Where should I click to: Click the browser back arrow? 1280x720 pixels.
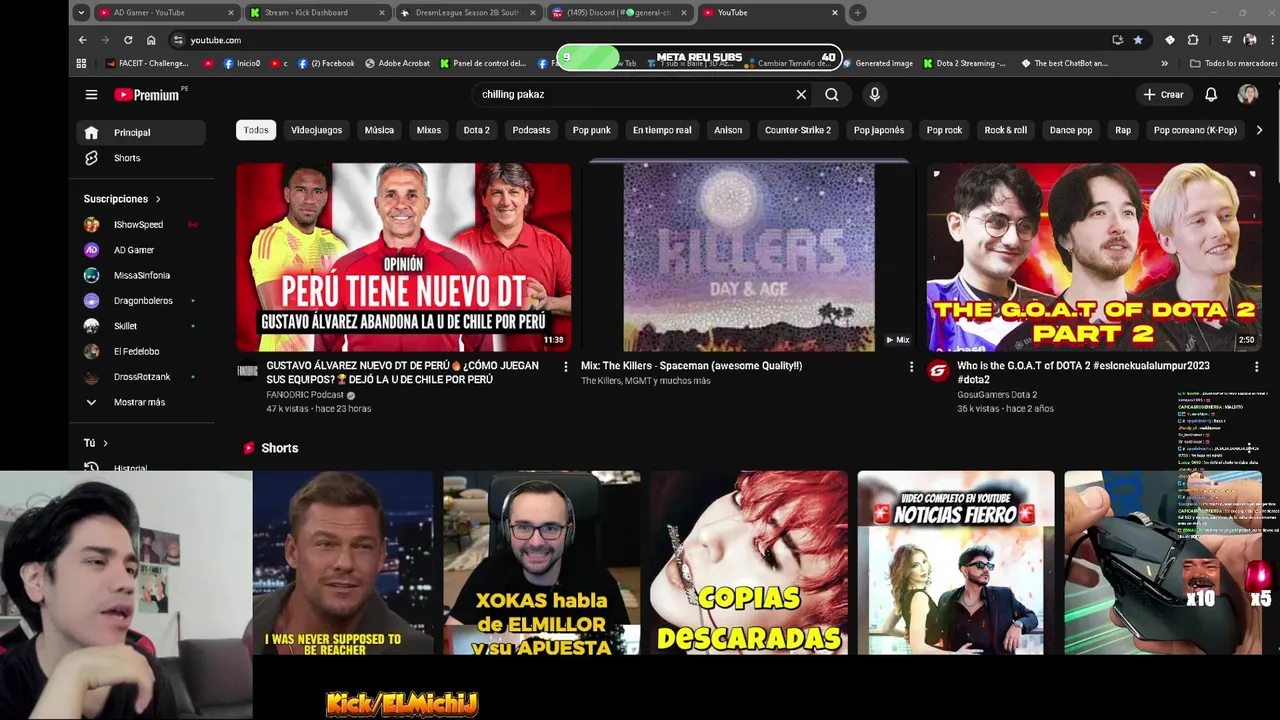point(83,40)
